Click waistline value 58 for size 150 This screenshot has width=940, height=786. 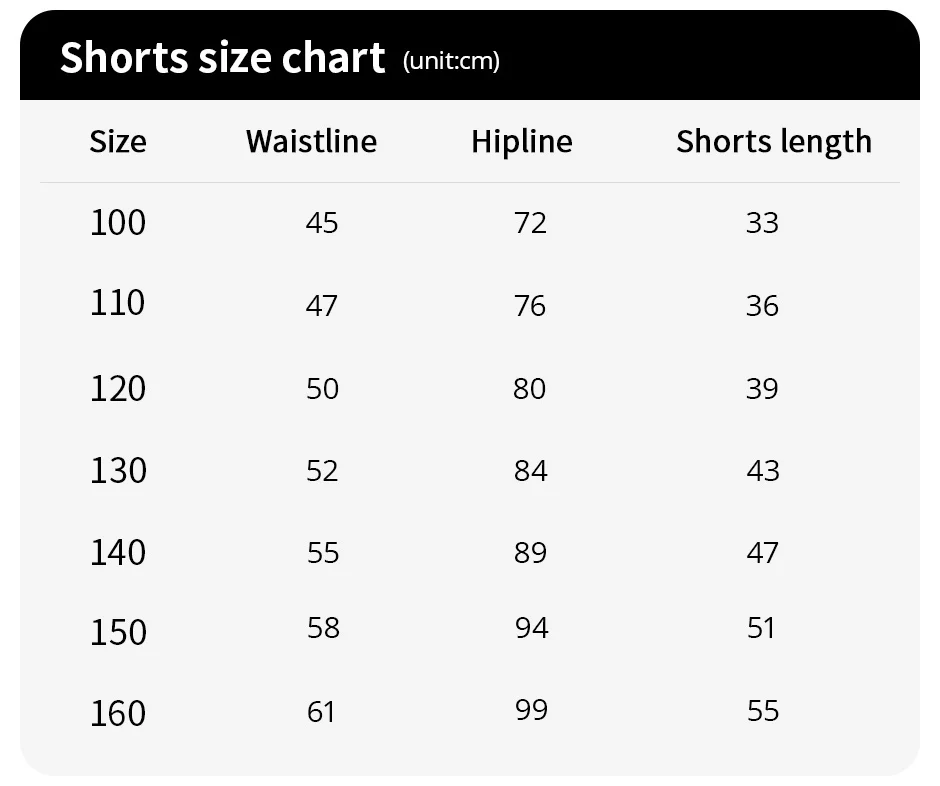[323, 628]
